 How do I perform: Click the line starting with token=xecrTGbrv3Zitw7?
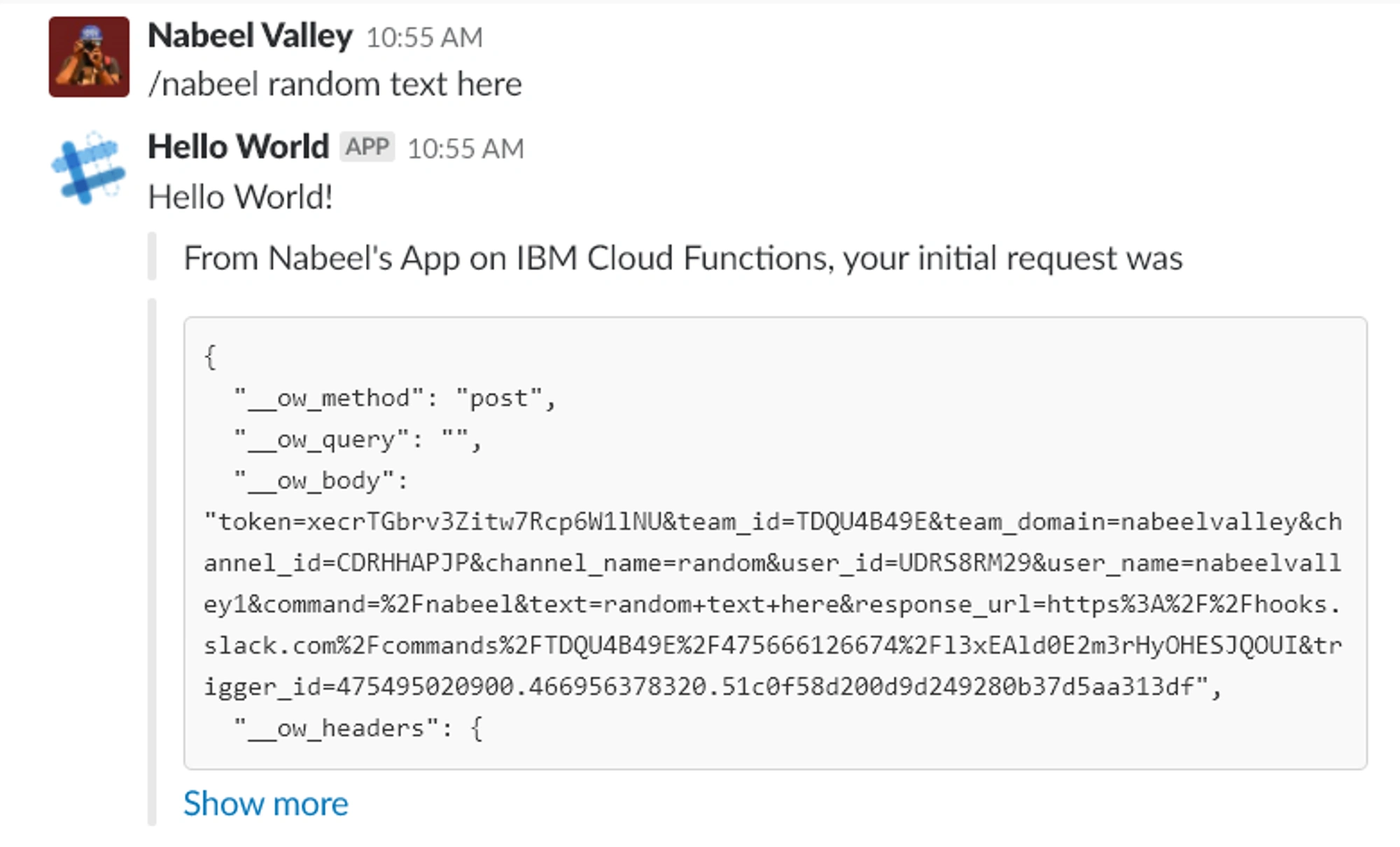tap(773, 522)
